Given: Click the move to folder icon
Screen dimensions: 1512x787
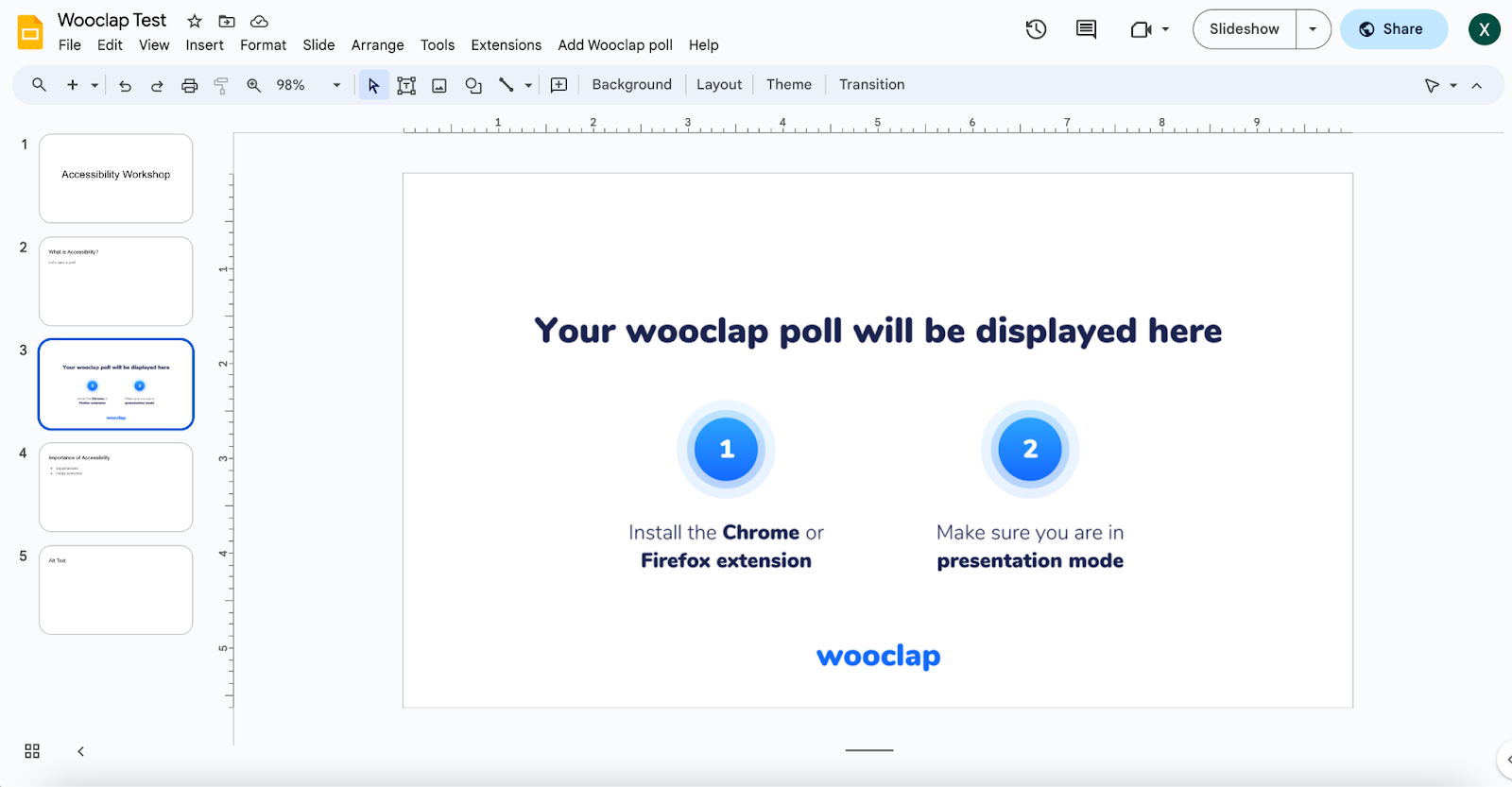Looking at the screenshot, I should 227,21.
